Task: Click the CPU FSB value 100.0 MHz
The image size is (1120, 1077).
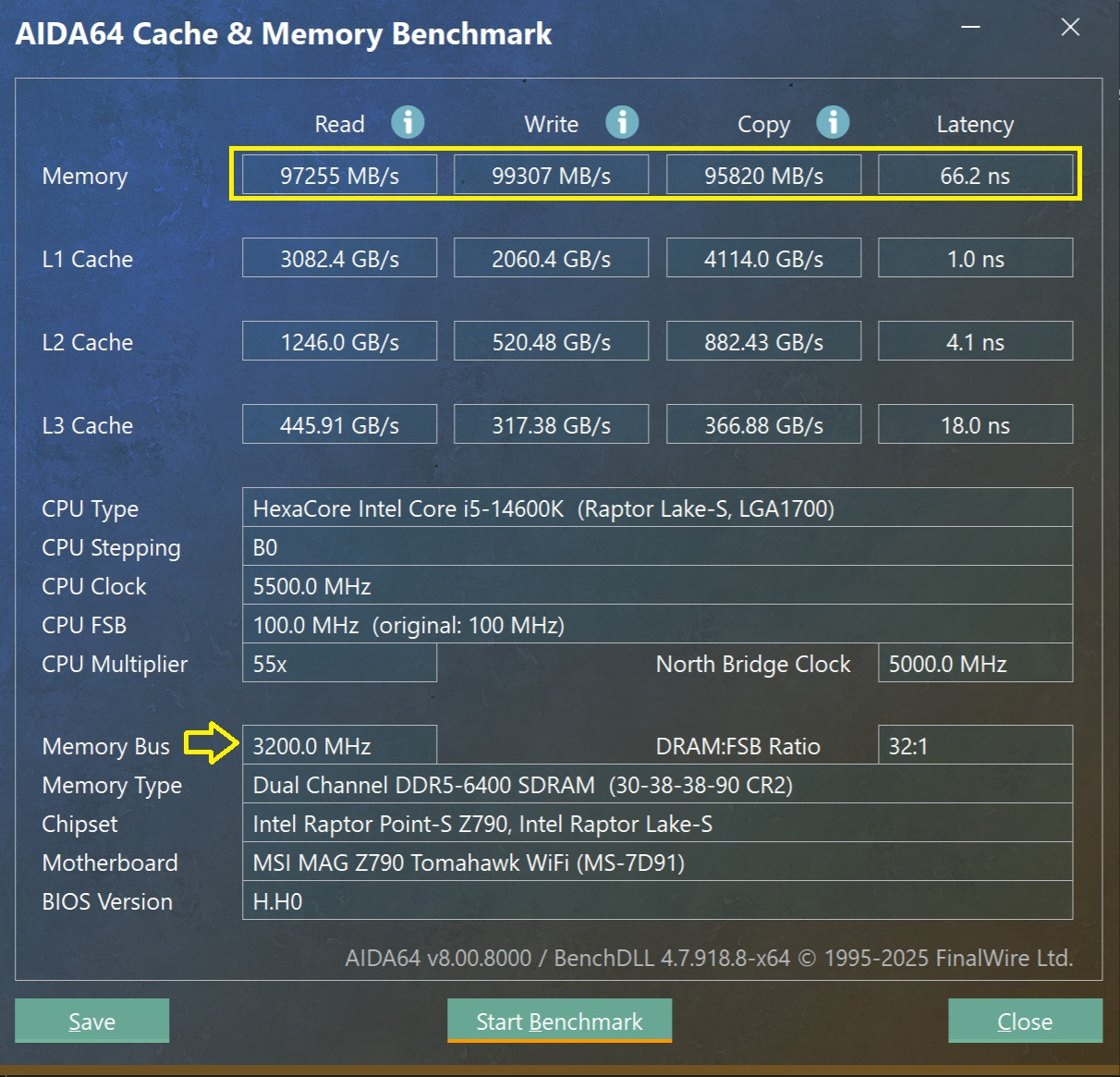Action: pyautogui.click(x=657, y=624)
